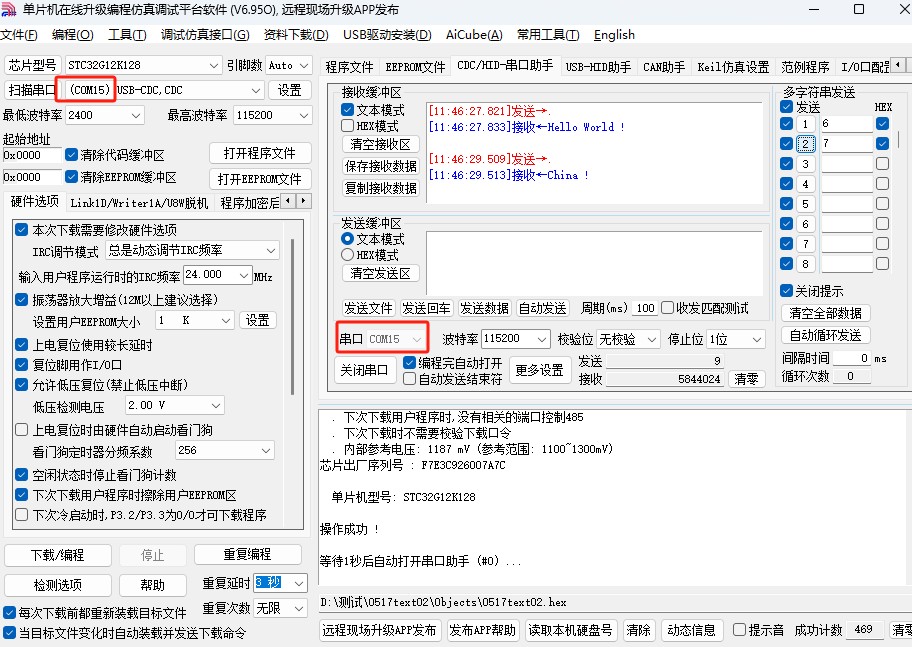Open the 串口 COM15 dropdown
The width and height of the screenshot is (912, 647).
pyautogui.click(x=417, y=339)
